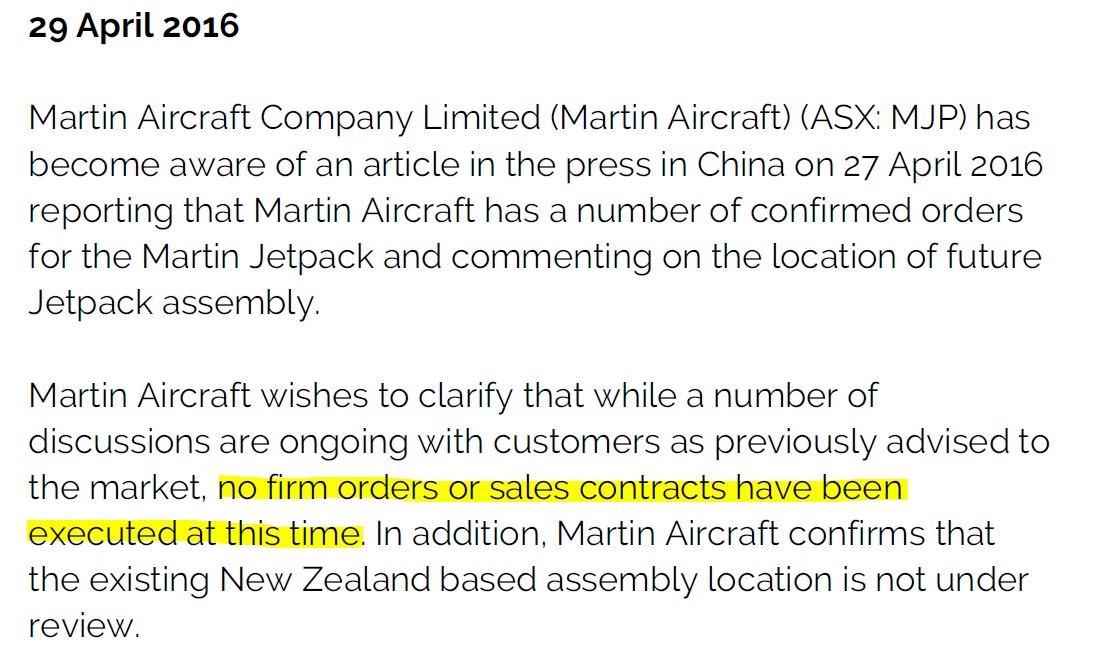Click the phrase "wishes to clarify"
This screenshot has height=660, width=1095.
pyautogui.click(x=386, y=396)
